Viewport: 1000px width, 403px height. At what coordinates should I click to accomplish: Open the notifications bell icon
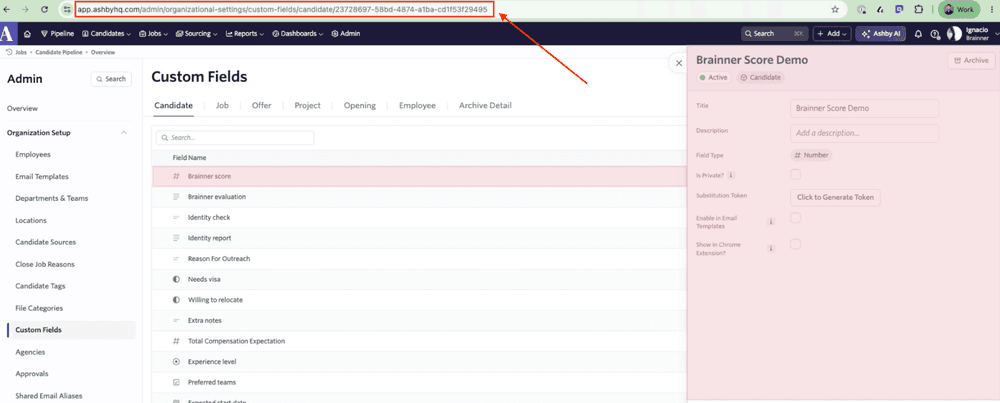click(x=918, y=34)
